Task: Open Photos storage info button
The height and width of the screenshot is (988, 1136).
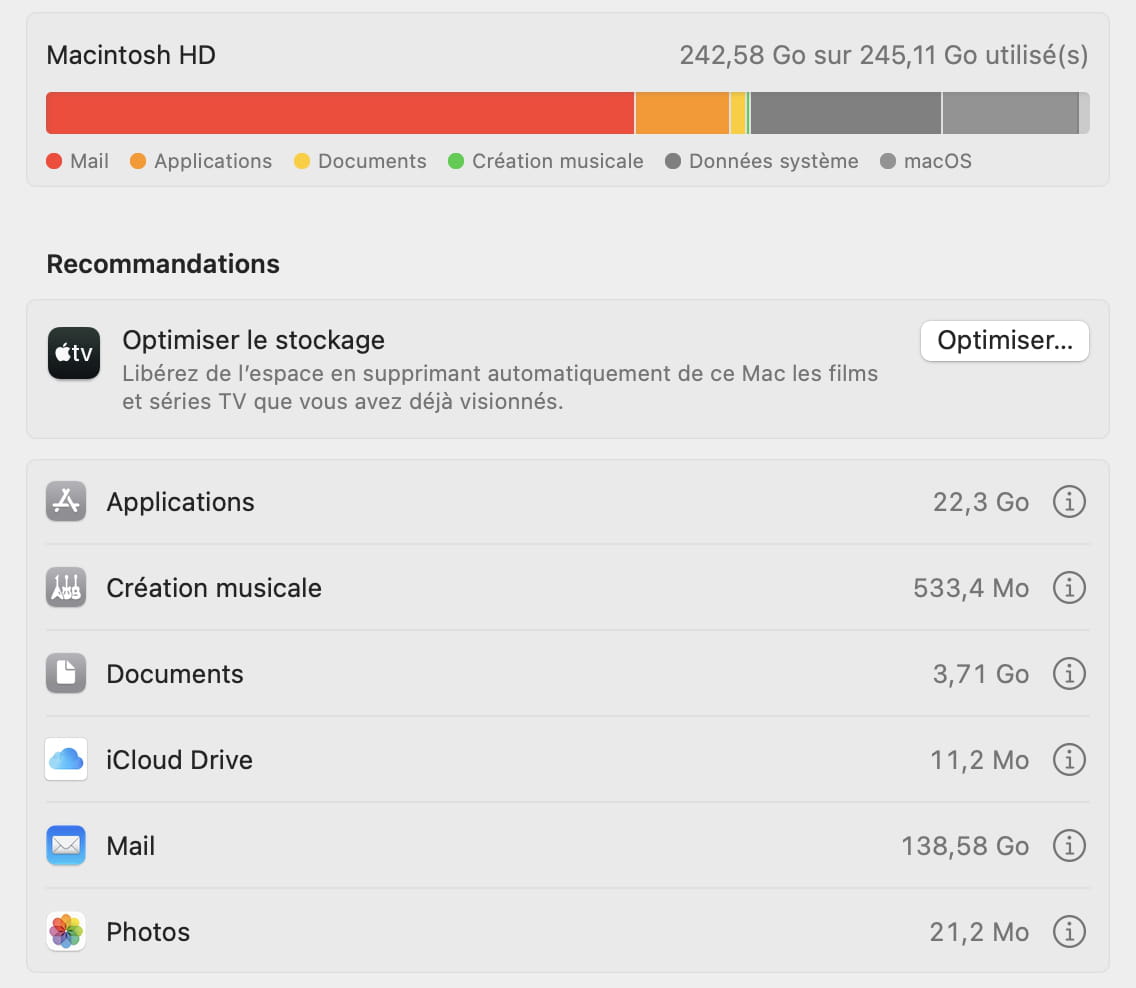Action: click(x=1069, y=932)
